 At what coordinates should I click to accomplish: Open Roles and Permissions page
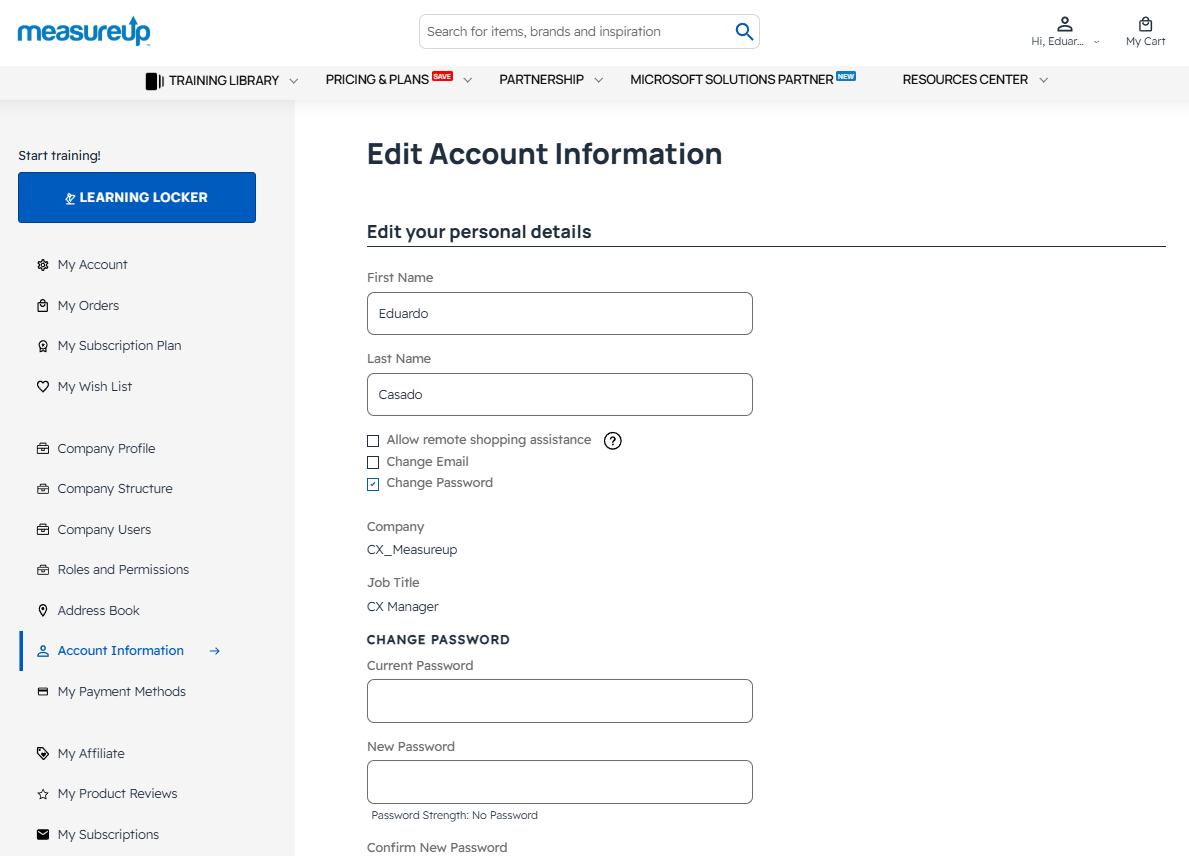tap(123, 569)
